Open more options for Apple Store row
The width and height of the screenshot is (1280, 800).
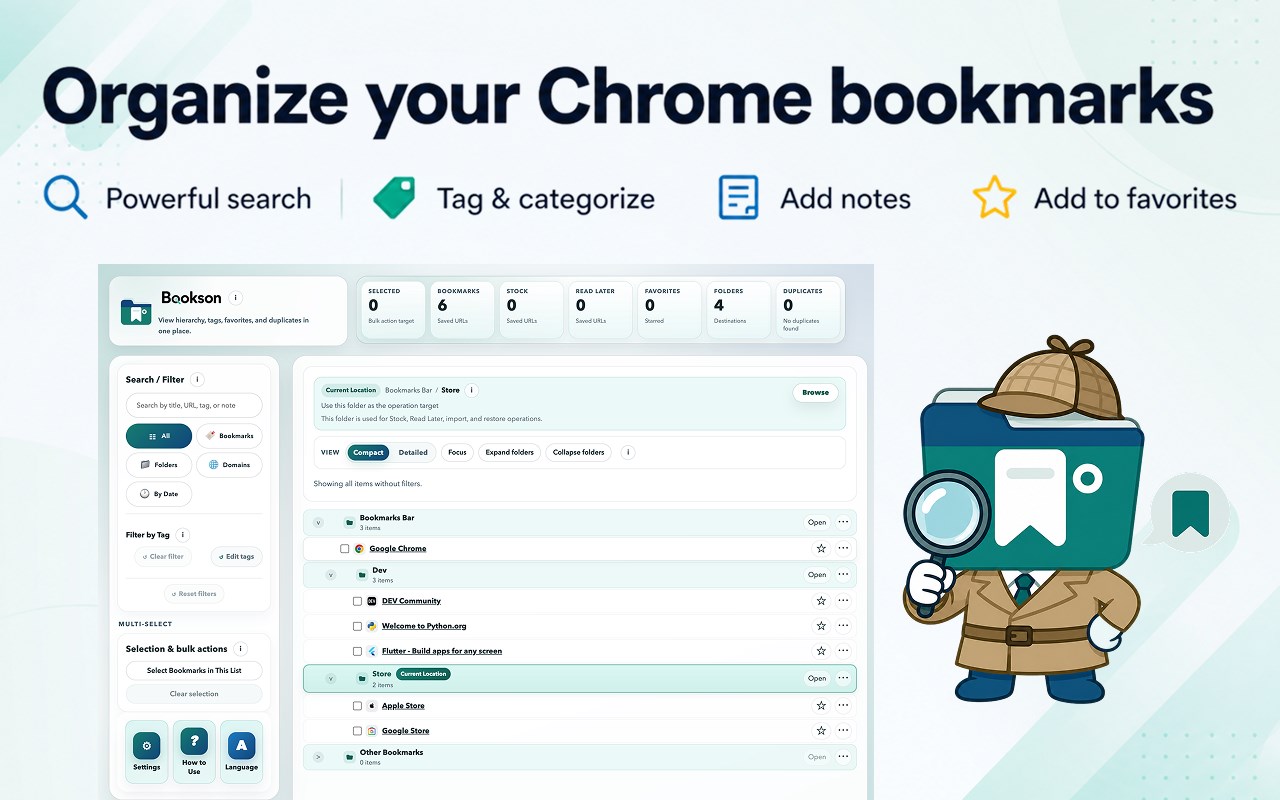tap(843, 706)
